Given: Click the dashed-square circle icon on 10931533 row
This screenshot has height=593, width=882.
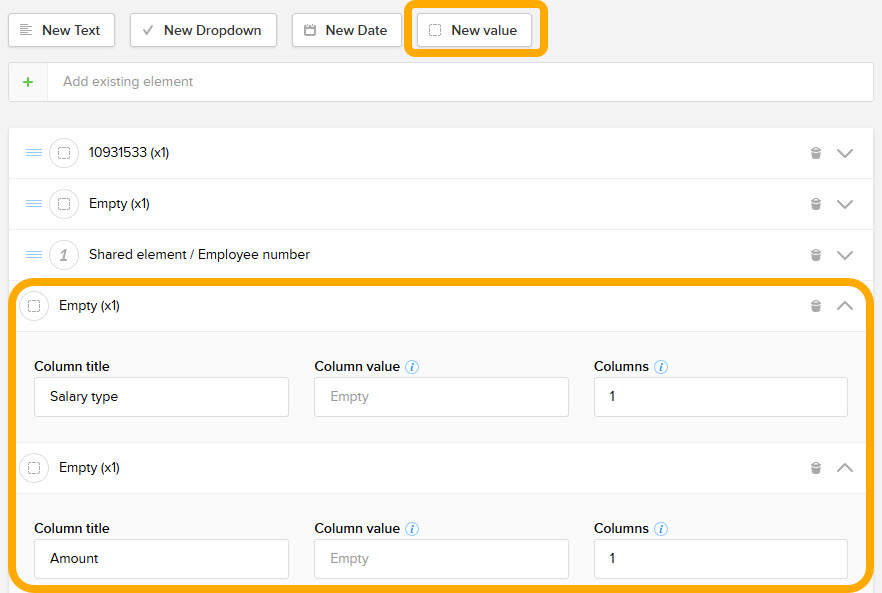Looking at the screenshot, I should pyautogui.click(x=64, y=153).
